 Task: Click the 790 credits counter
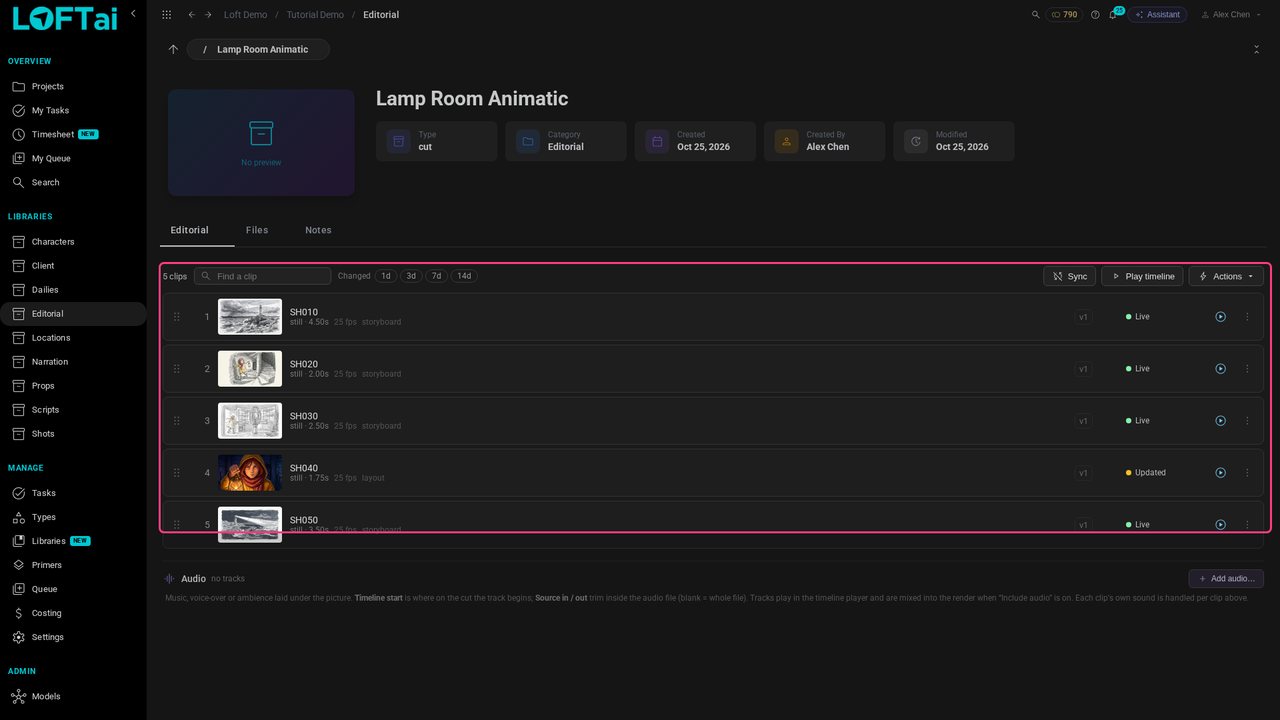click(x=1064, y=15)
